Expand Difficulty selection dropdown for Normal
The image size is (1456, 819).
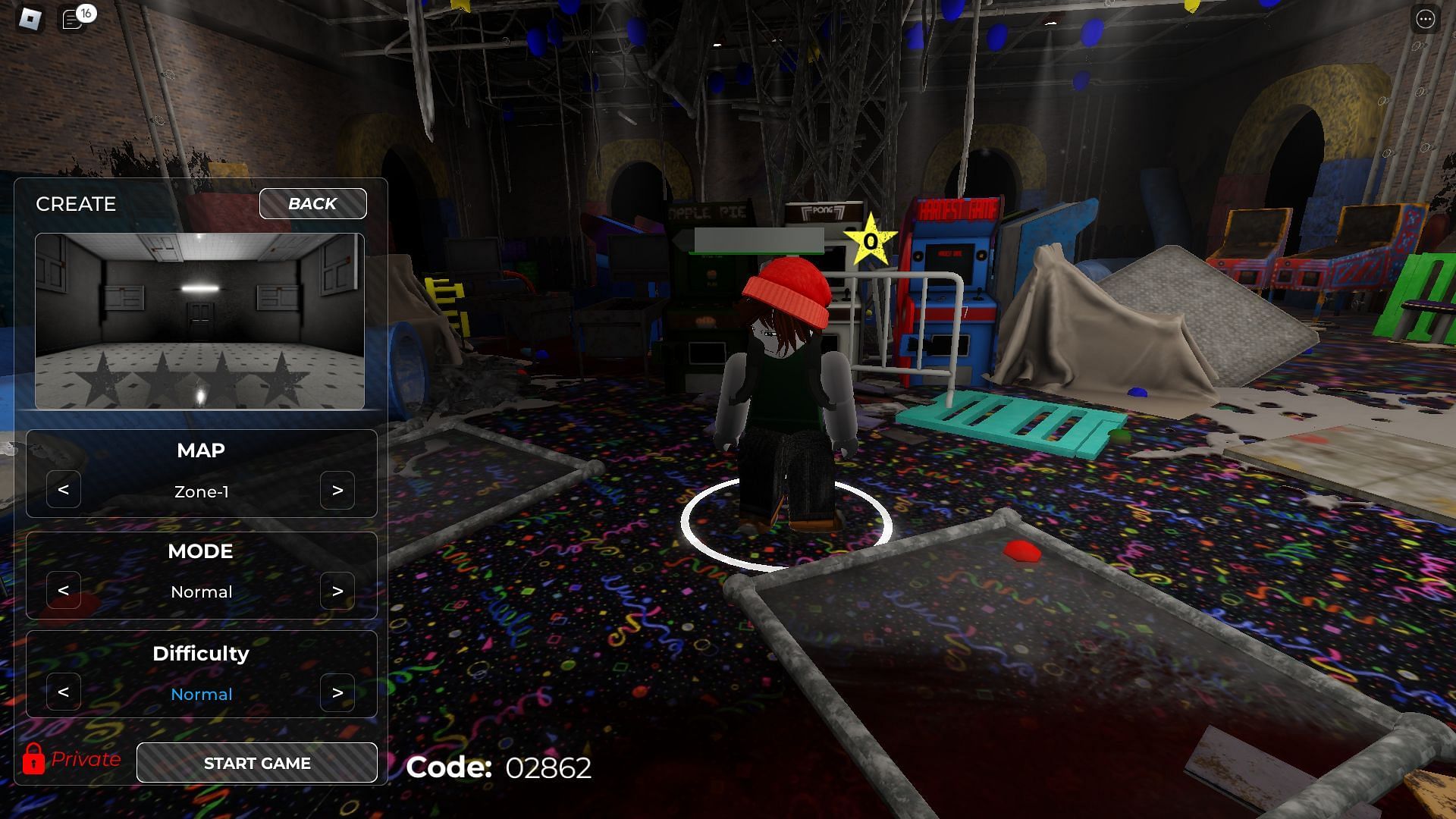tap(201, 694)
